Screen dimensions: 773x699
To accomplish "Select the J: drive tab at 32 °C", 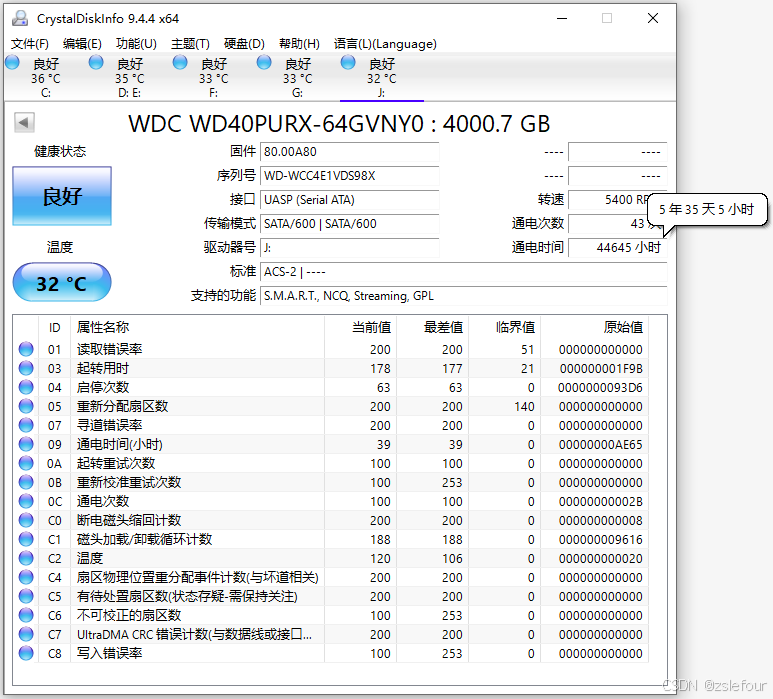I will tap(382, 77).
